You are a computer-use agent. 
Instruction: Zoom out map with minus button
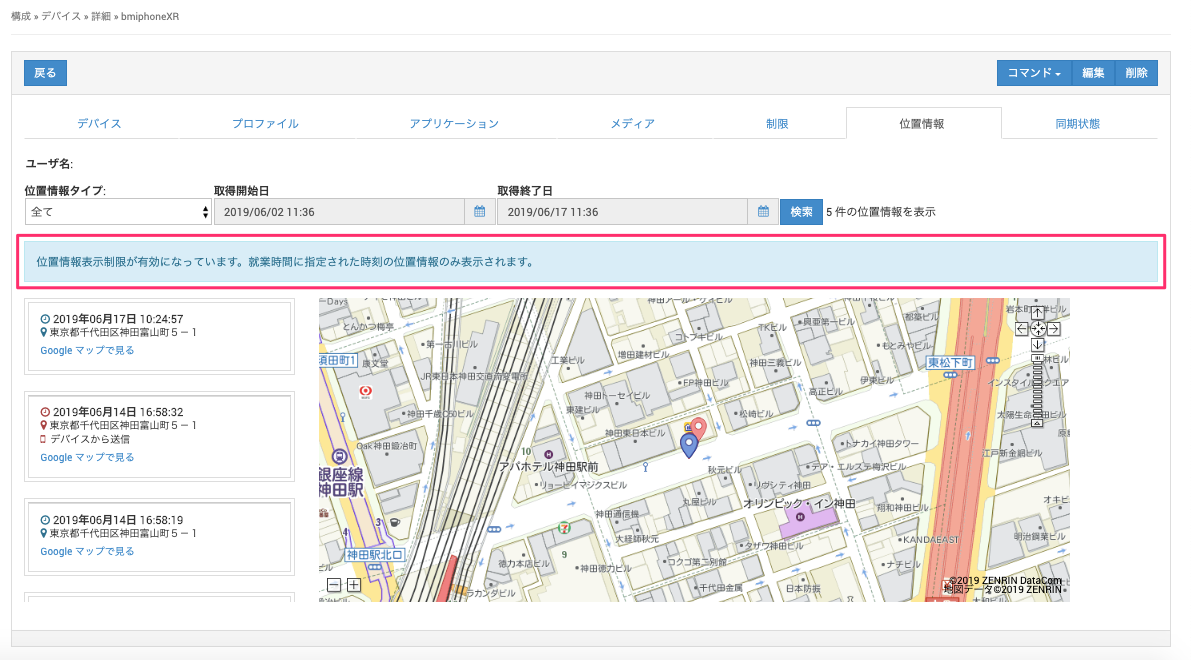pos(334,585)
